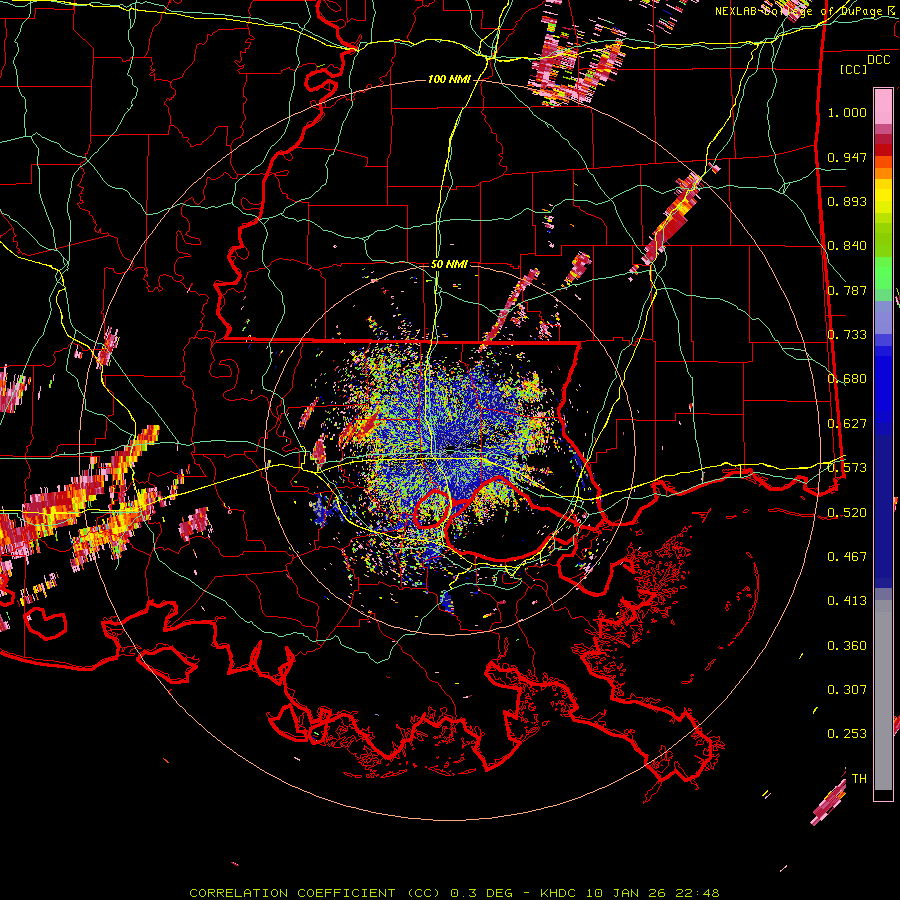The height and width of the screenshot is (900, 900).
Task: Click the 50 NMI range ring label
Action: pos(449,264)
